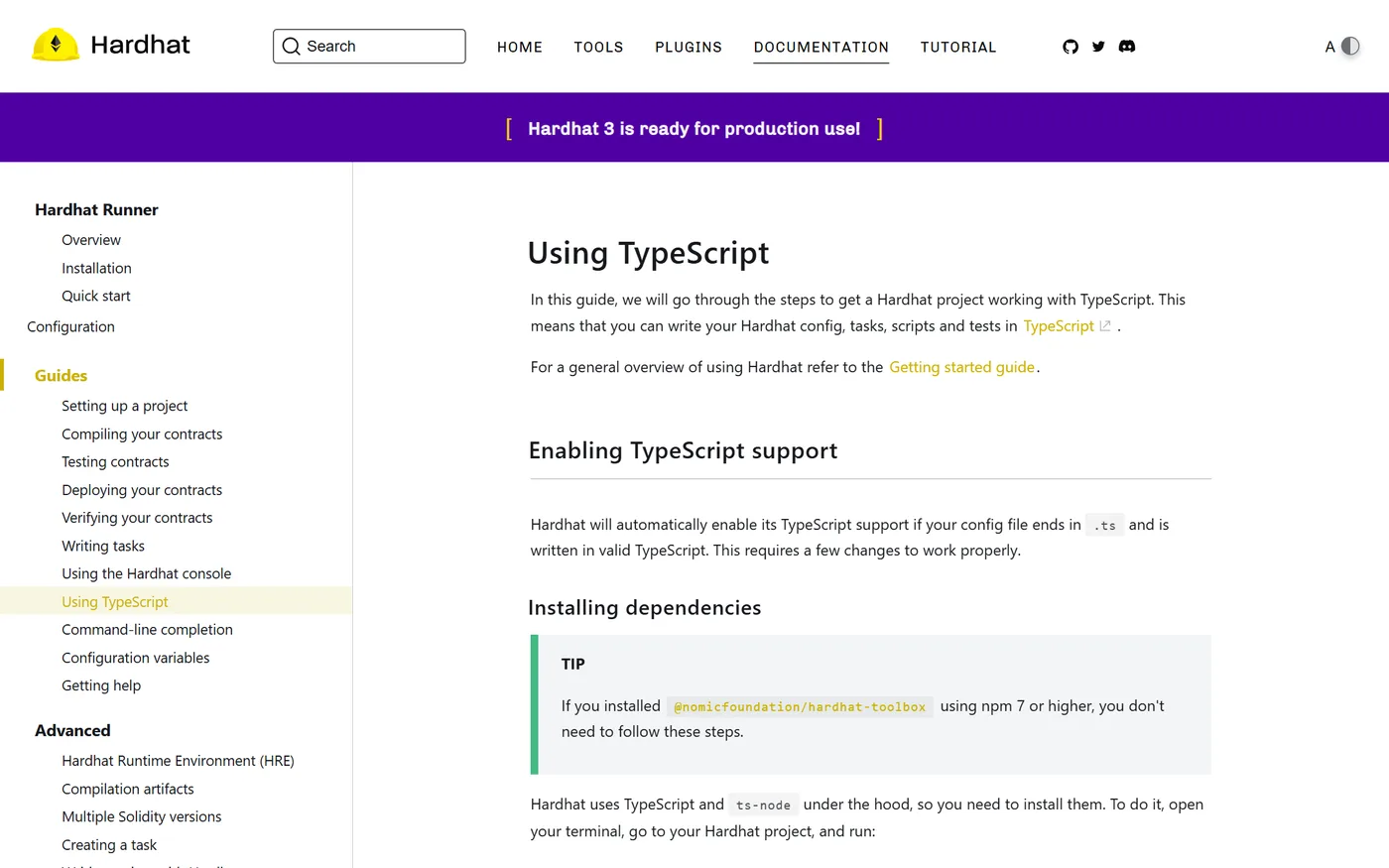Image resolution: width=1389 pixels, height=868 pixels.
Task: Go to Quick start in sidebar
Action: [96, 296]
